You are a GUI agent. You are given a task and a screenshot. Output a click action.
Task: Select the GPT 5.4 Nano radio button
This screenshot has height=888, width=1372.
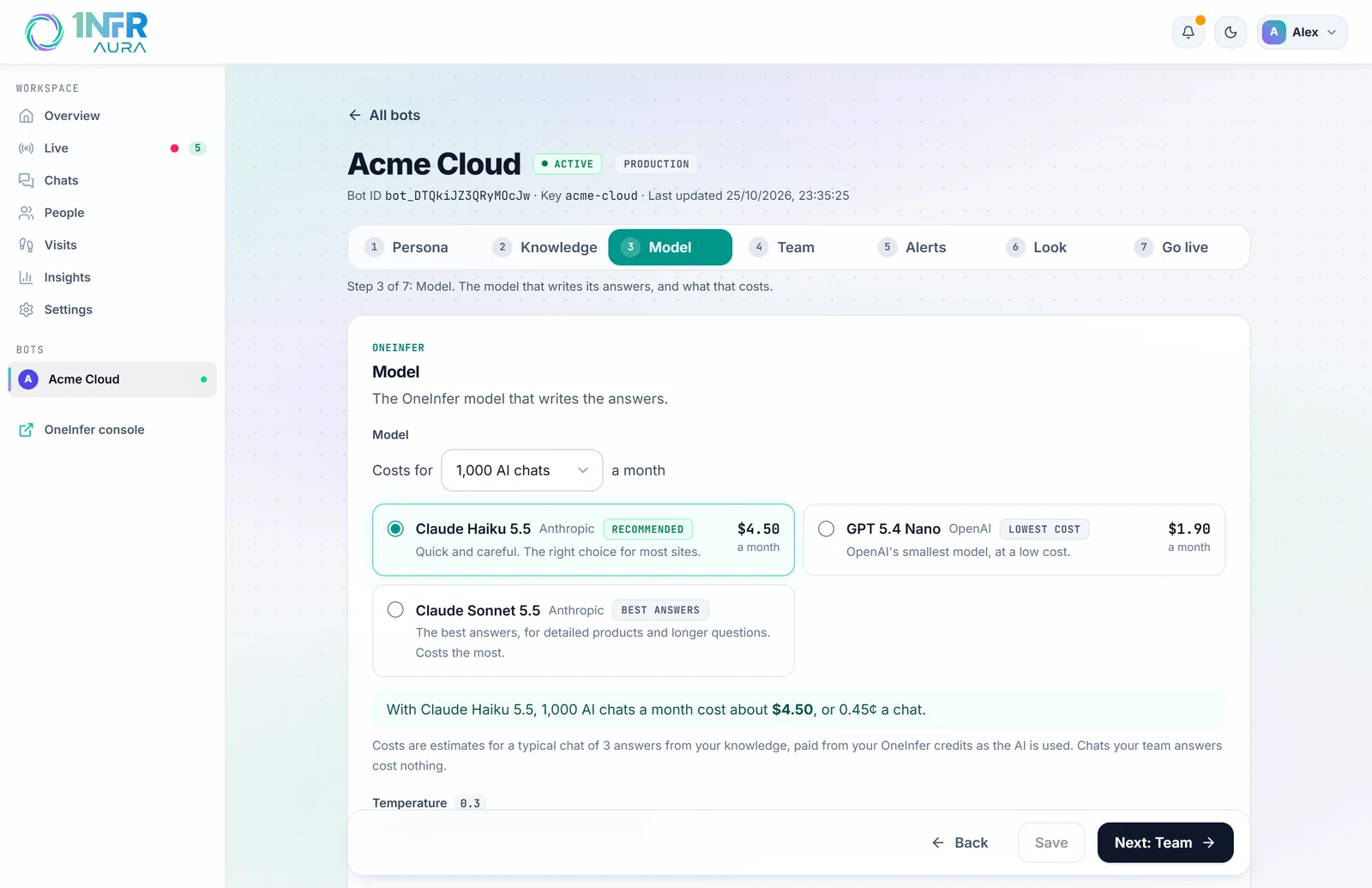(826, 529)
